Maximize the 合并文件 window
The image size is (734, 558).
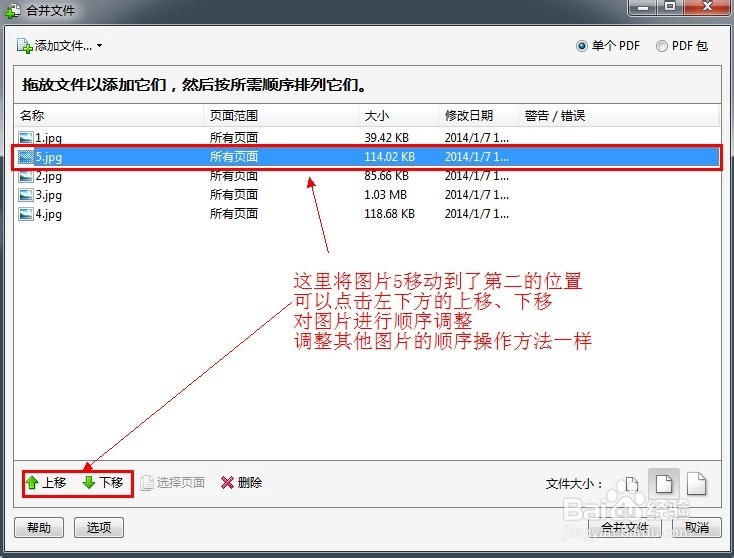coord(670,7)
